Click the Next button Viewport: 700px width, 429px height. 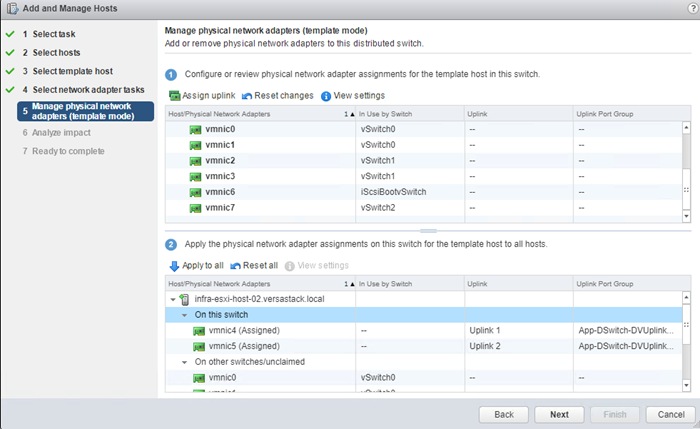559,414
